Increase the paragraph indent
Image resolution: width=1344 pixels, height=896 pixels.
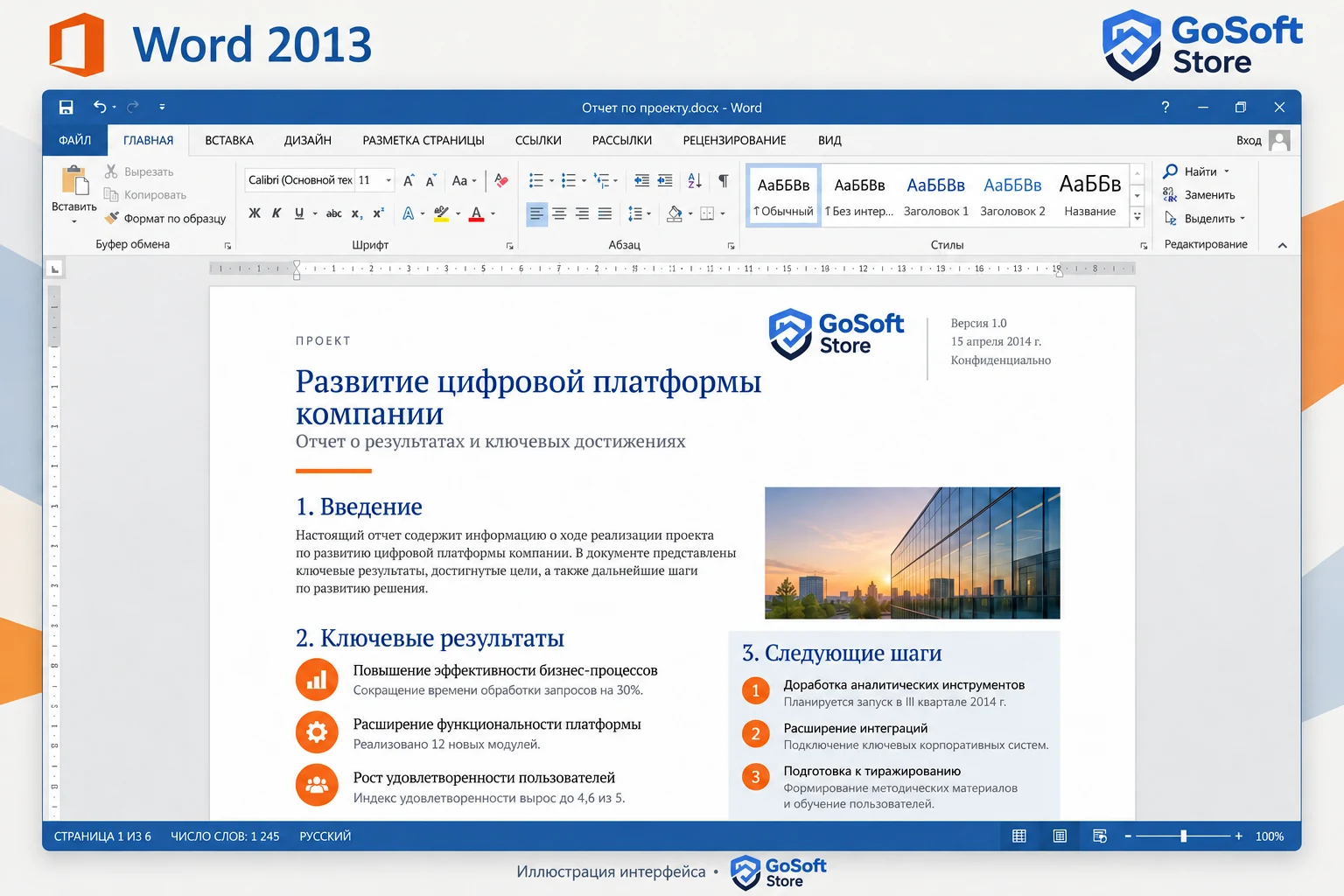pos(665,180)
